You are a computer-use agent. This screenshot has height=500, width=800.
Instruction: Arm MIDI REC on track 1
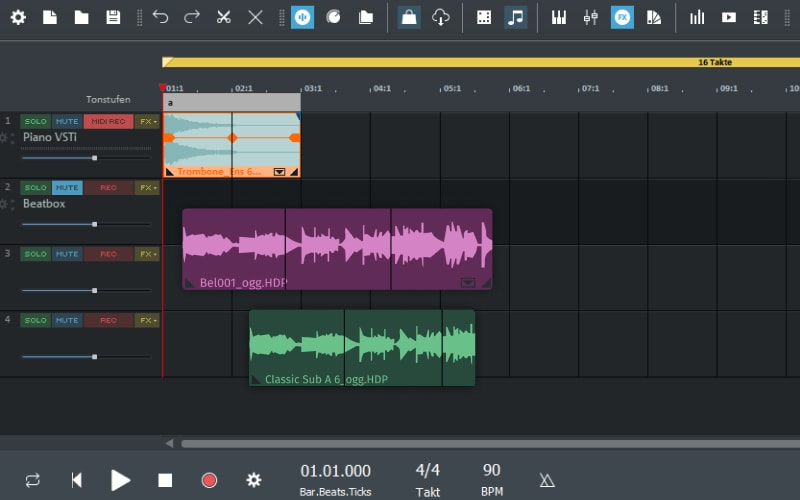108,121
